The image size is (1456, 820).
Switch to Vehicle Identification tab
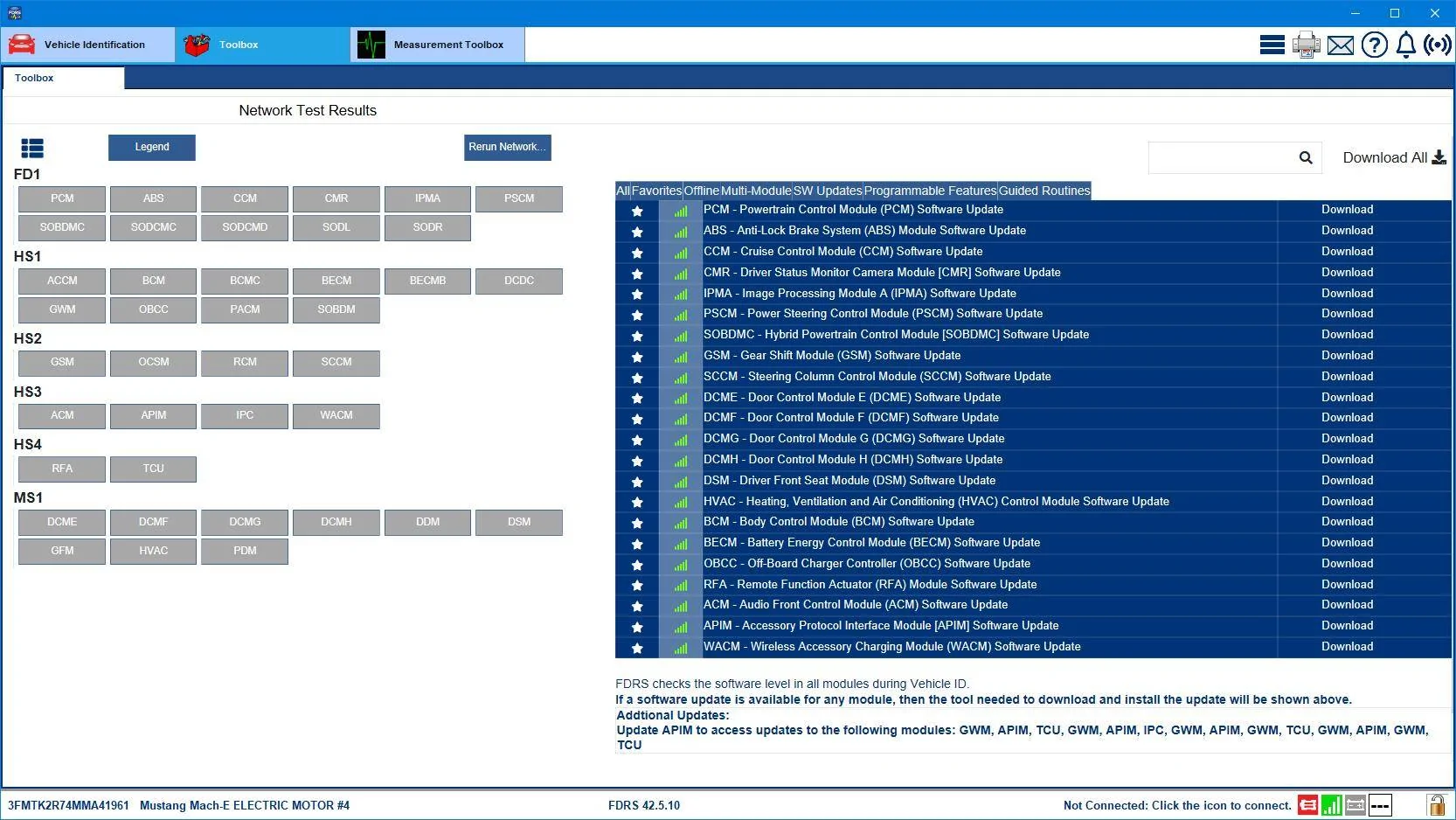coord(88,45)
